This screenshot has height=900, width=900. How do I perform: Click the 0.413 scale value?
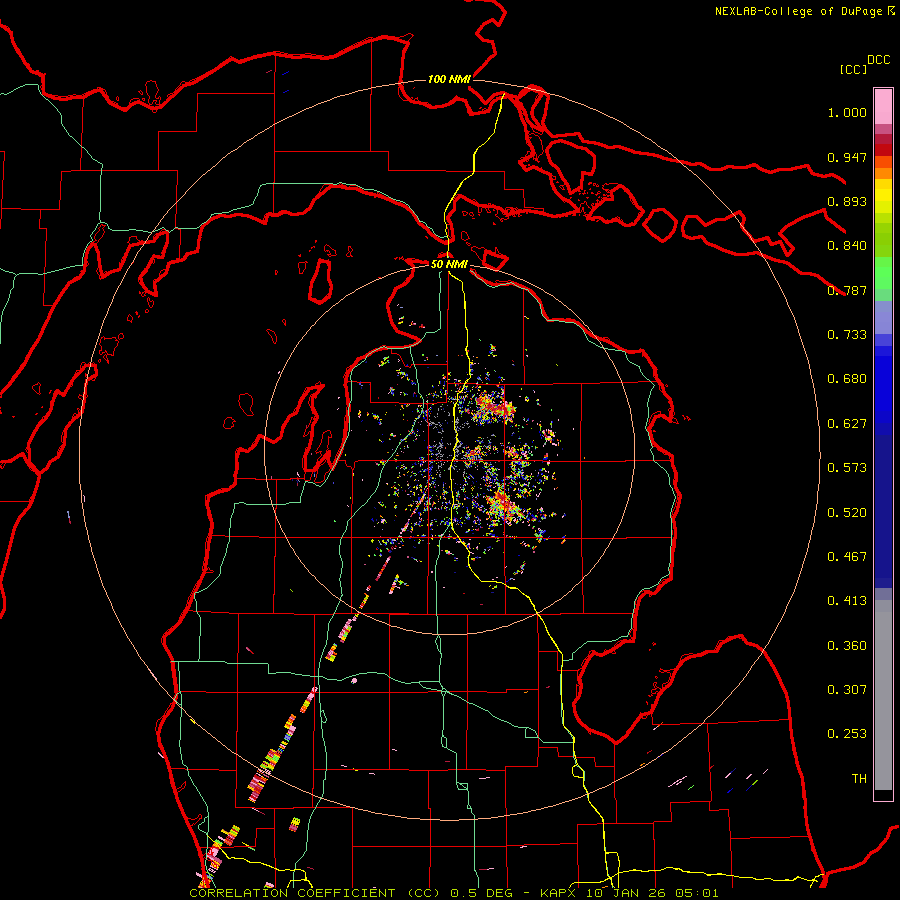[x=847, y=601]
